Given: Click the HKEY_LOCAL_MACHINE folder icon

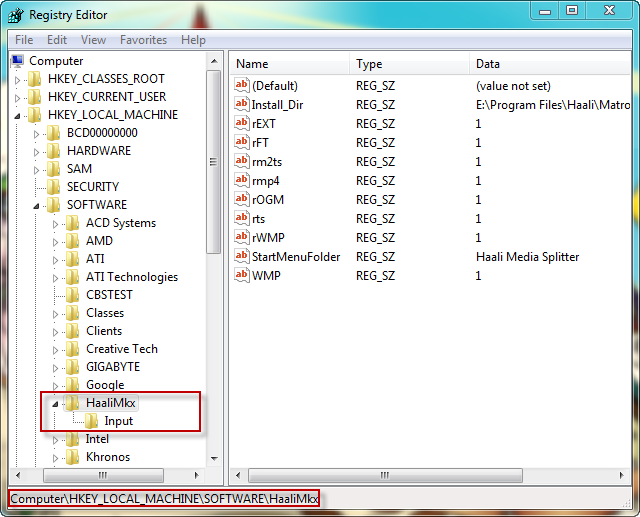Looking at the screenshot, I should point(34,115).
